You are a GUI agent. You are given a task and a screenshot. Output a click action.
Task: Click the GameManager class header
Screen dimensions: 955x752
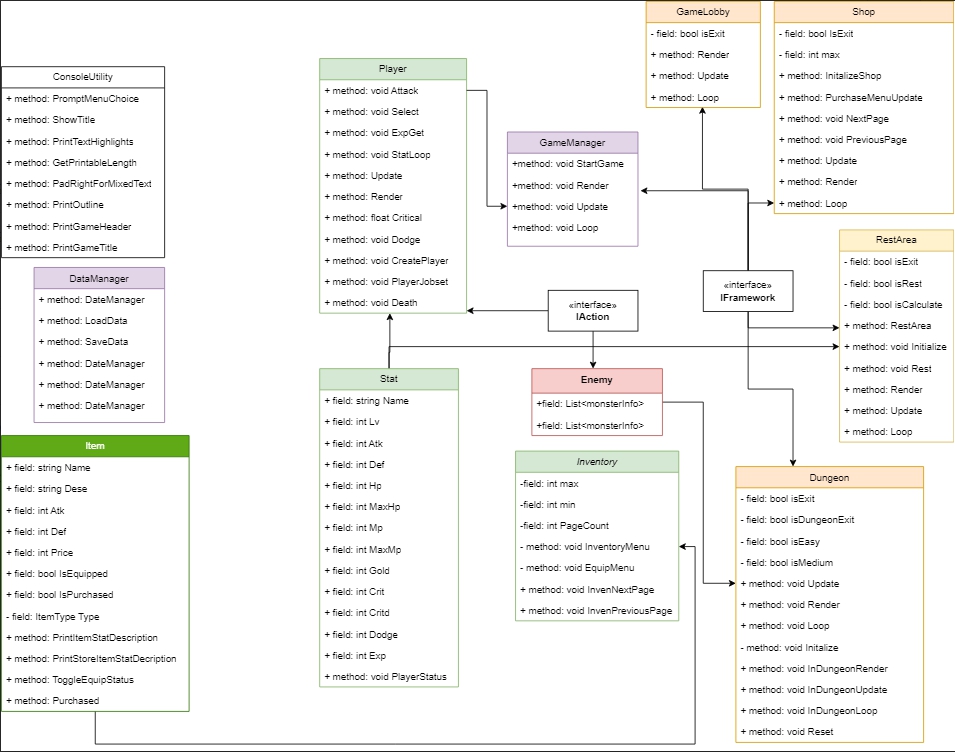573,142
